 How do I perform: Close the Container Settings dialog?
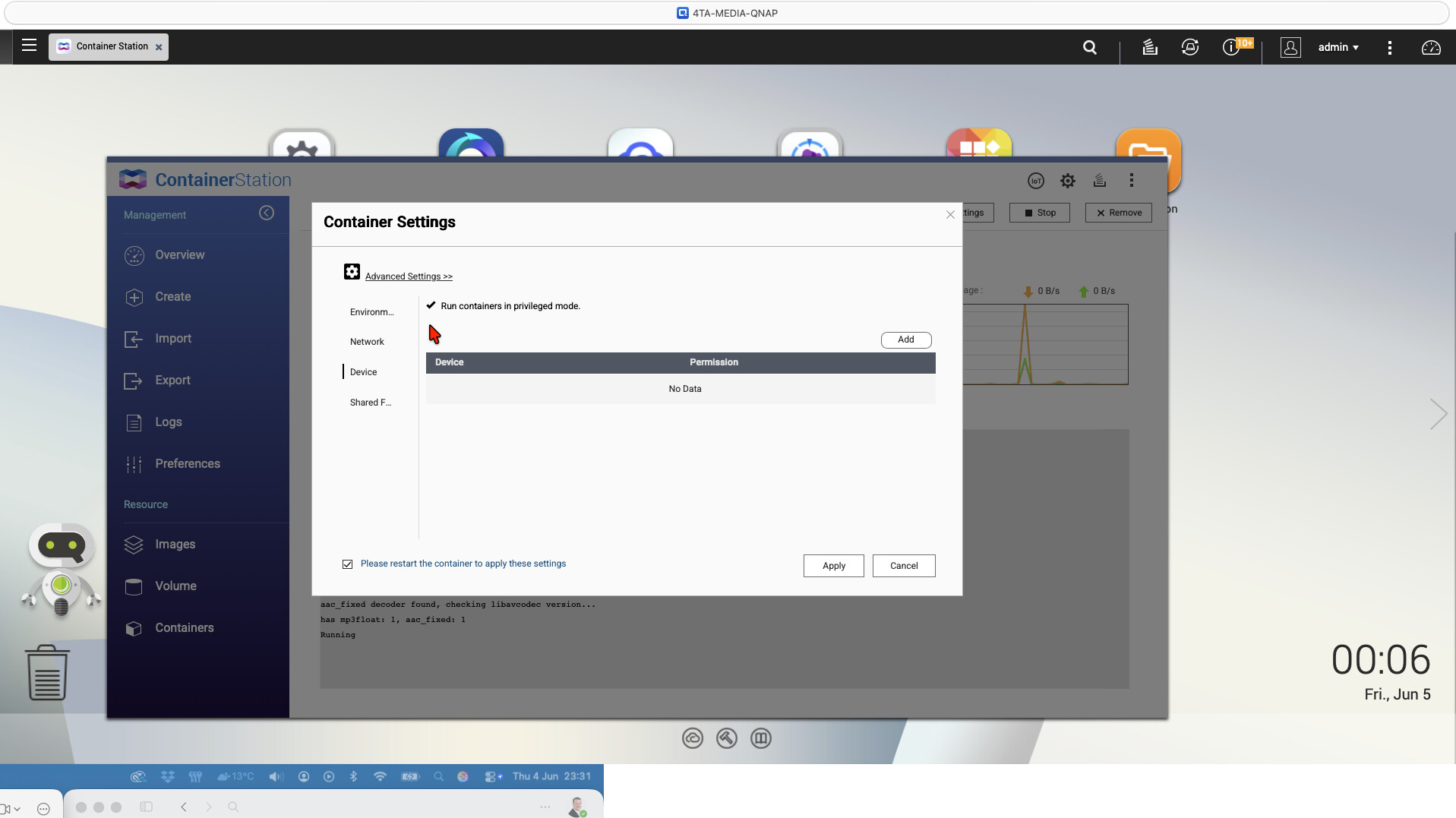(x=950, y=215)
